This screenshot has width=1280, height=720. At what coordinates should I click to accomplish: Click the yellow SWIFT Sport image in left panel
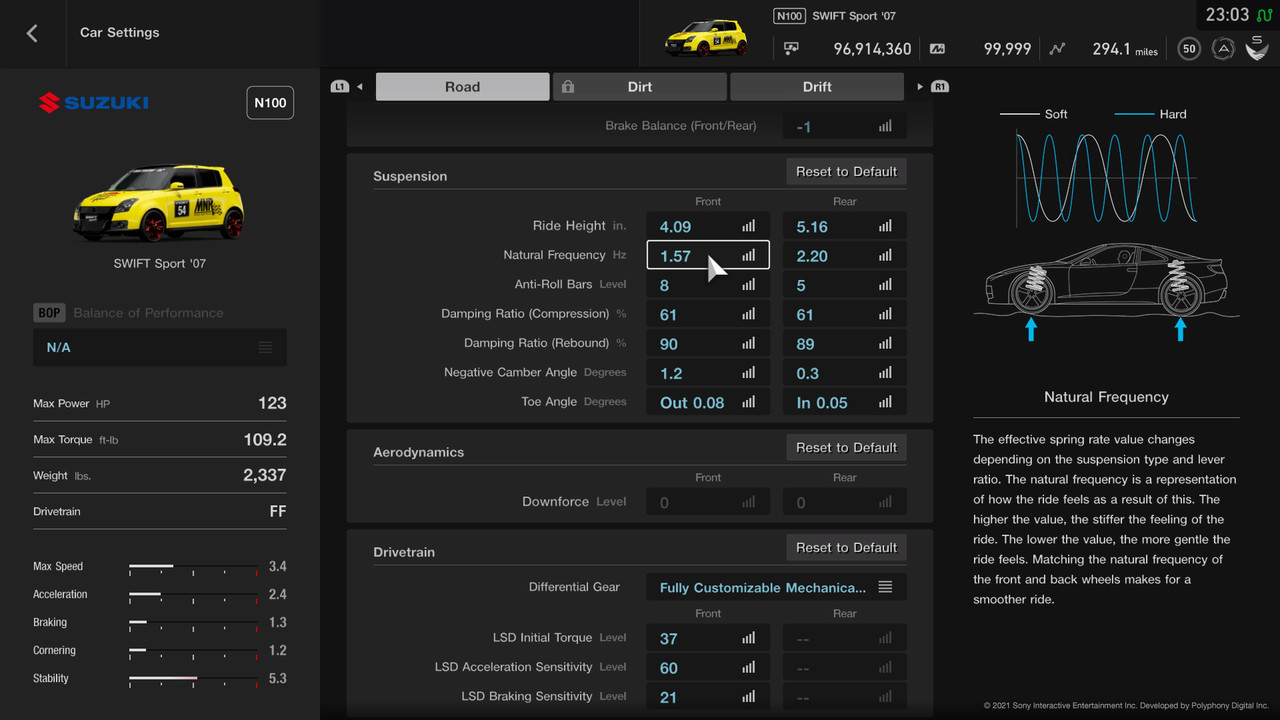coord(160,203)
